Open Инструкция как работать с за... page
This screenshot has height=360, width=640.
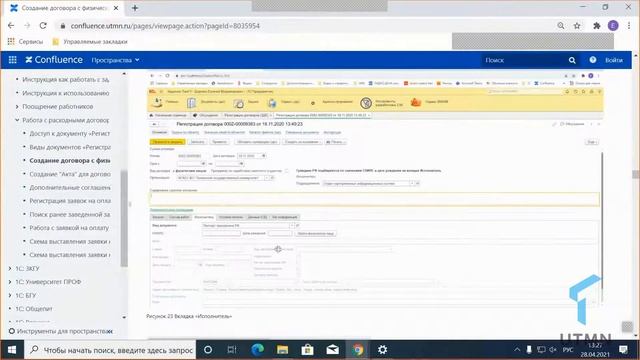tap(66, 80)
